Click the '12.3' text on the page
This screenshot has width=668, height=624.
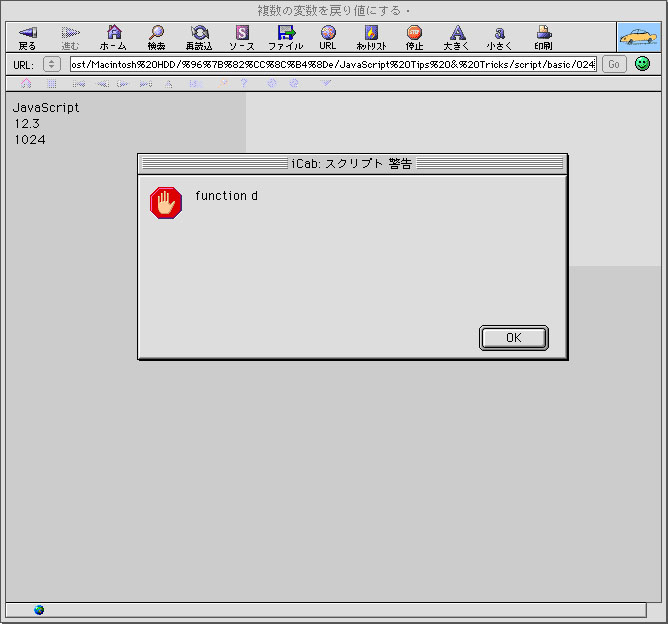27,124
